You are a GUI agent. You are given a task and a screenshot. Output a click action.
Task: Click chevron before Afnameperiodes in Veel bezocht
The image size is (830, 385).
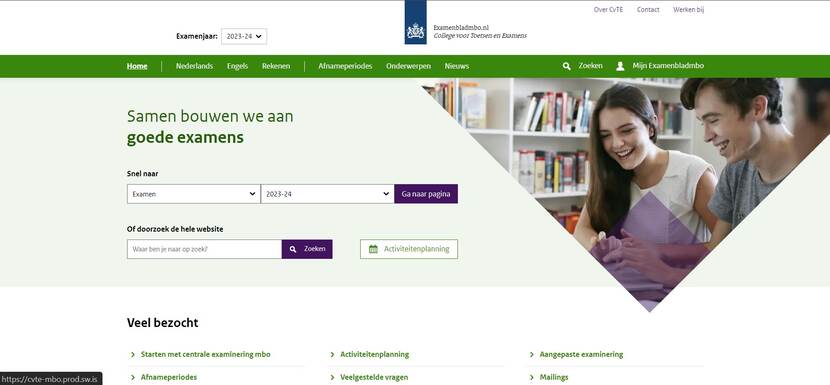pyautogui.click(x=133, y=378)
